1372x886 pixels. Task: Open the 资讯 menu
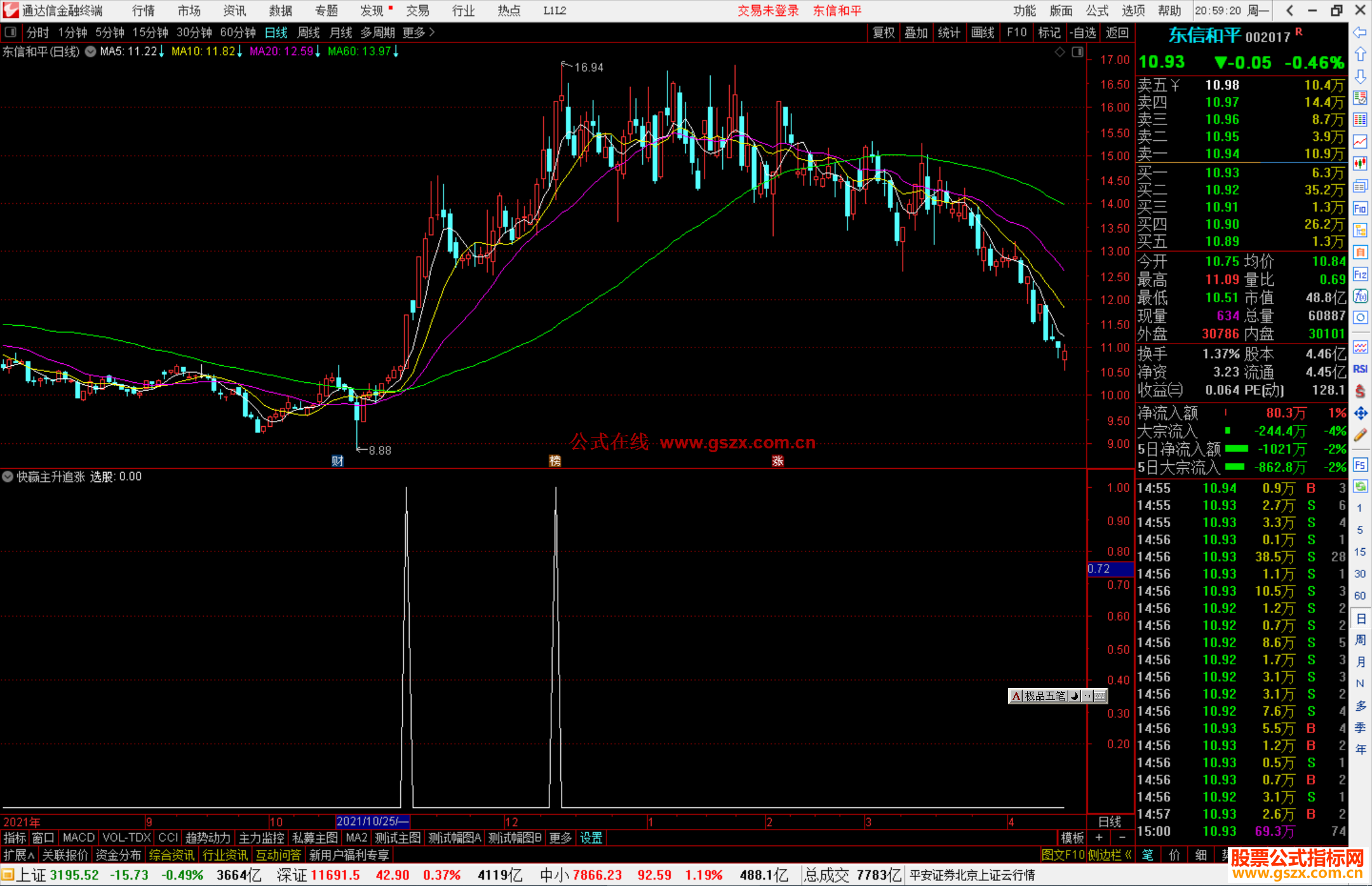[234, 11]
